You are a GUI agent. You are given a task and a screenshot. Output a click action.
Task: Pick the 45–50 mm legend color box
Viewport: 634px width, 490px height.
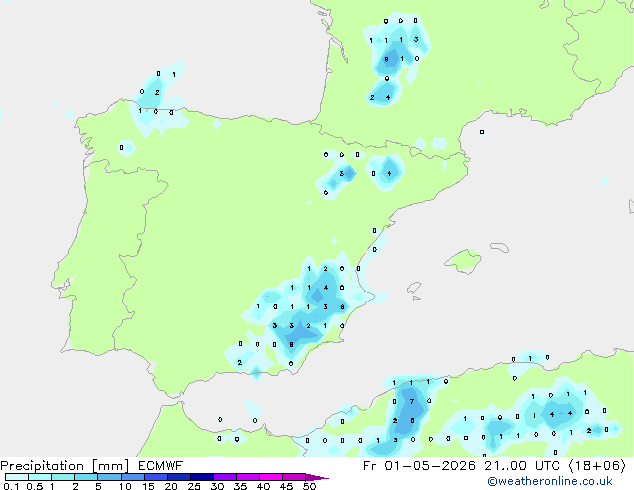(x=294, y=477)
